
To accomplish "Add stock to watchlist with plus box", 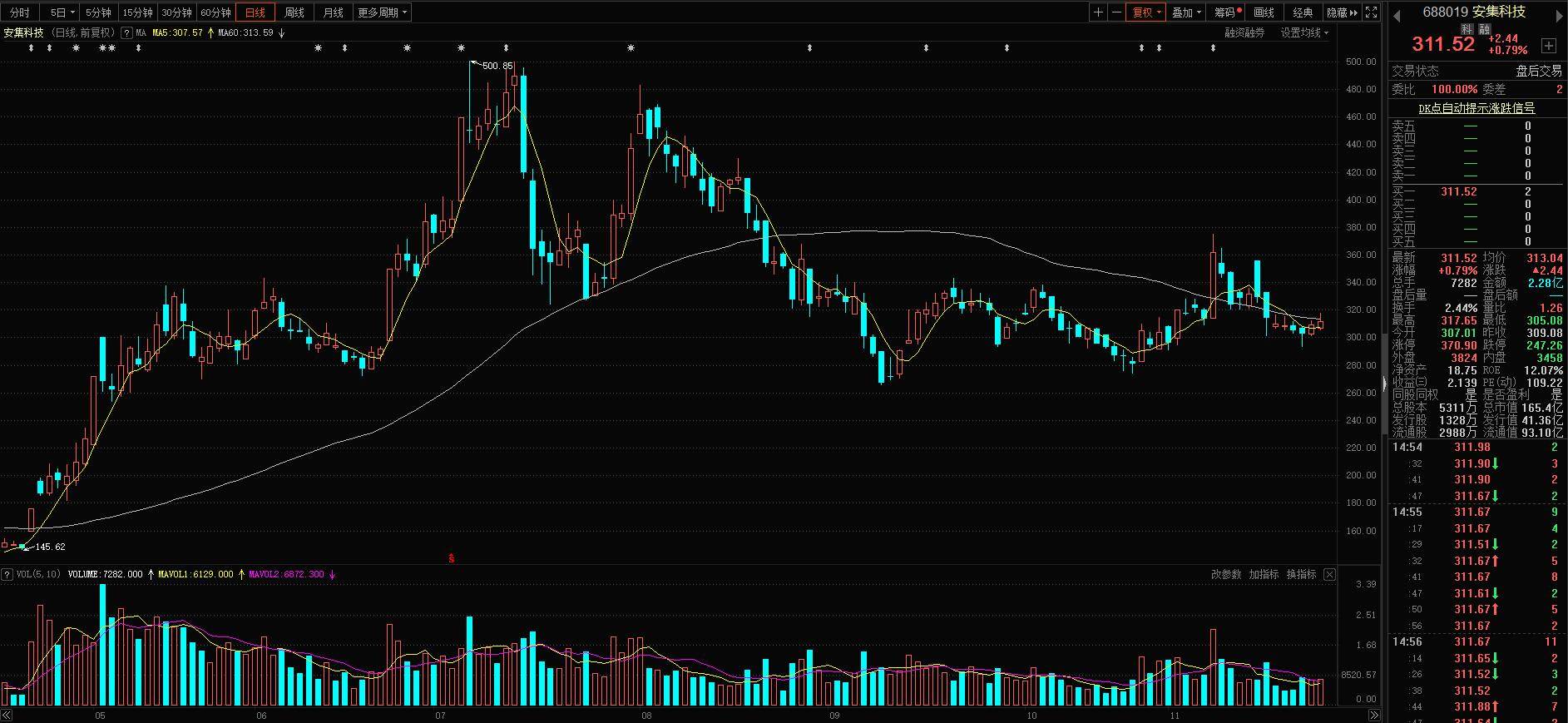I will (1548, 45).
